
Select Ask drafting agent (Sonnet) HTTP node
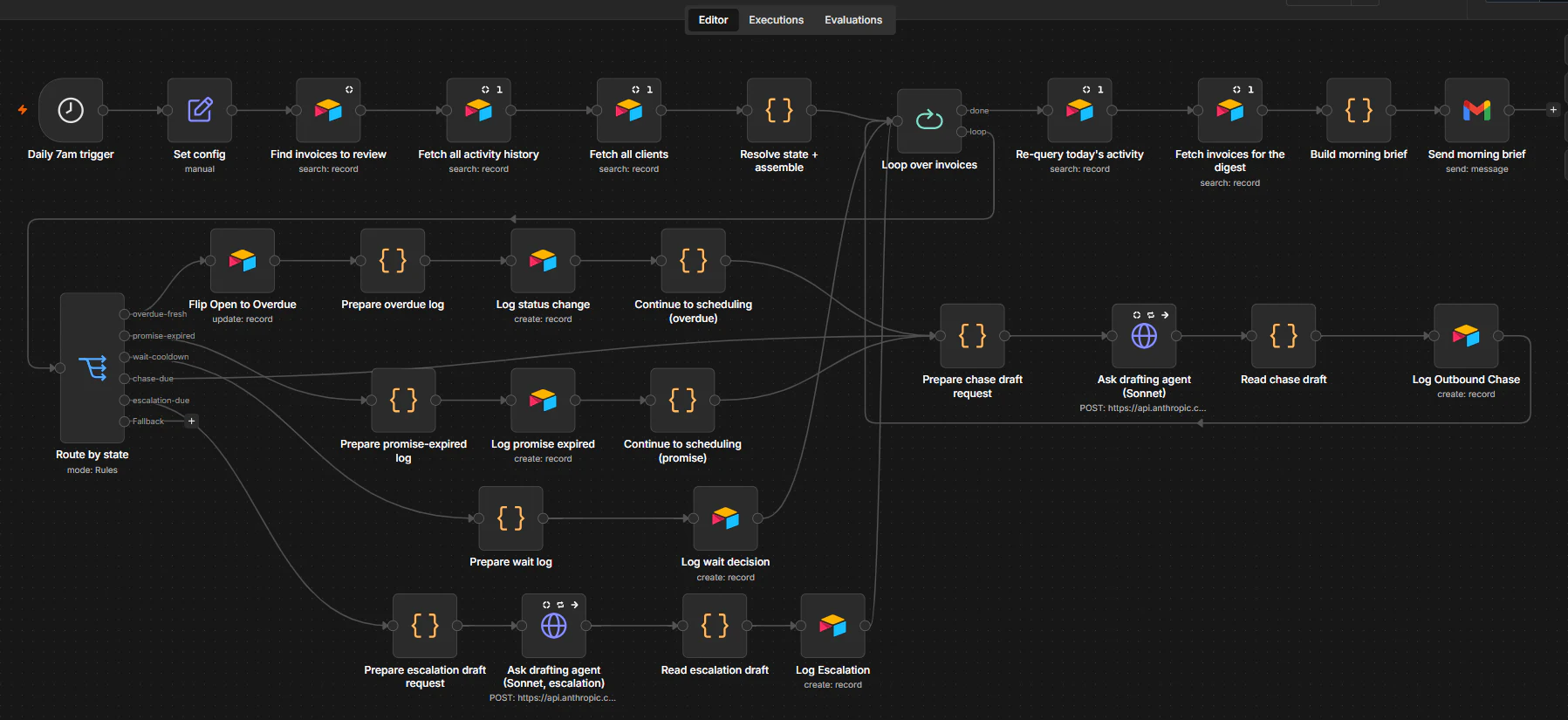tap(1144, 335)
